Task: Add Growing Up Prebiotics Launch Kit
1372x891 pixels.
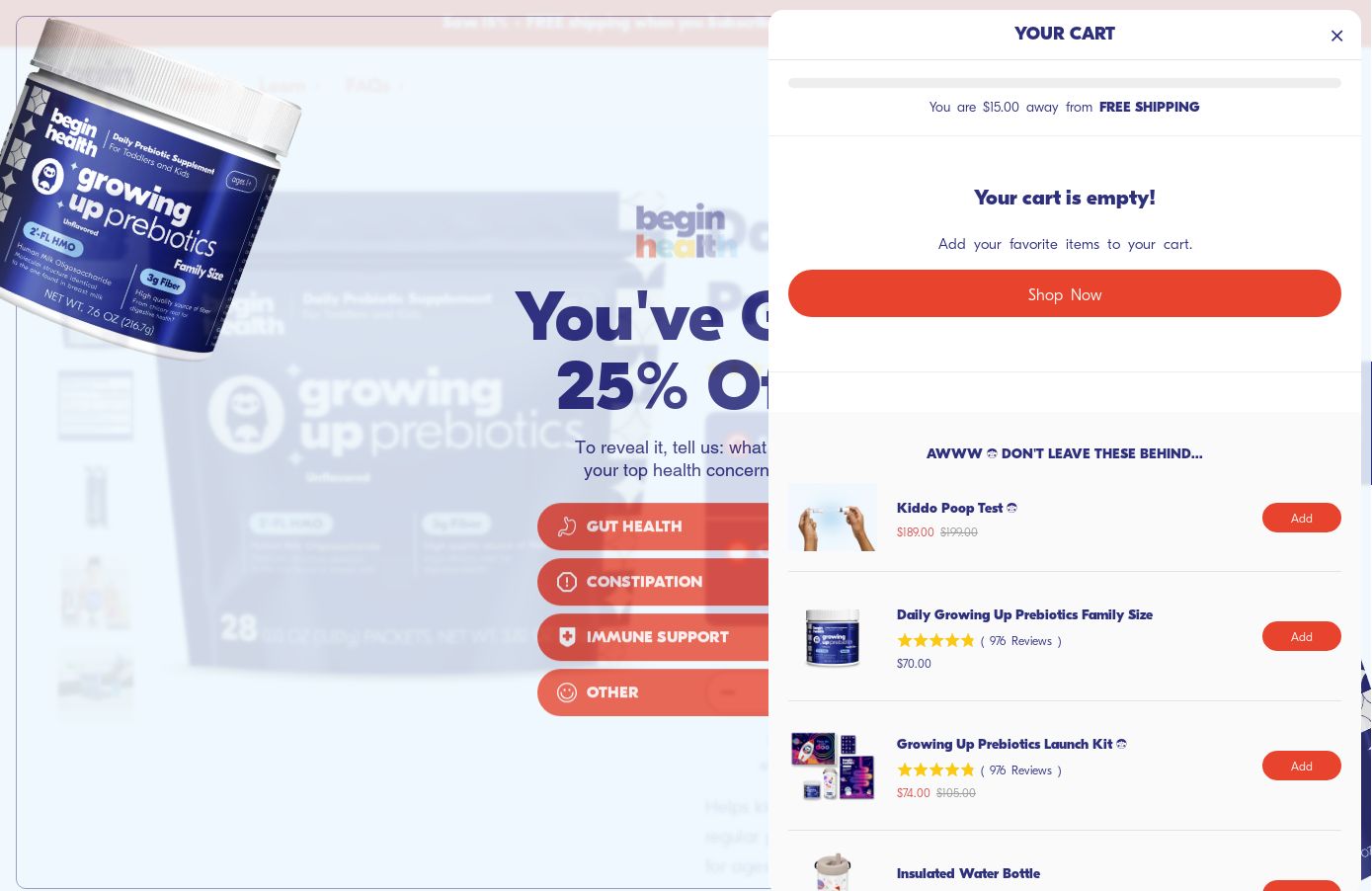Action: [x=1301, y=766]
